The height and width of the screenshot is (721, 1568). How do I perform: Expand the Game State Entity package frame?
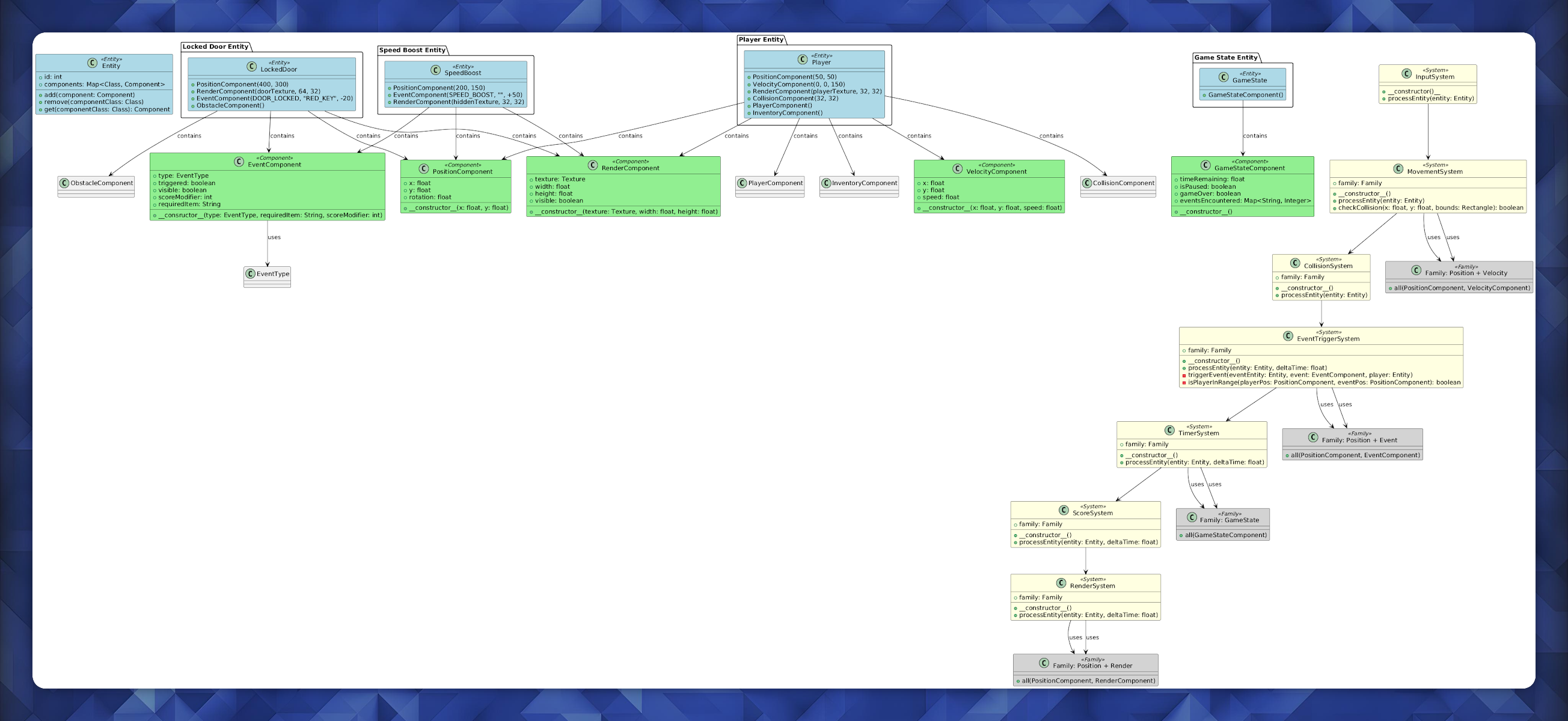pos(1225,57)
